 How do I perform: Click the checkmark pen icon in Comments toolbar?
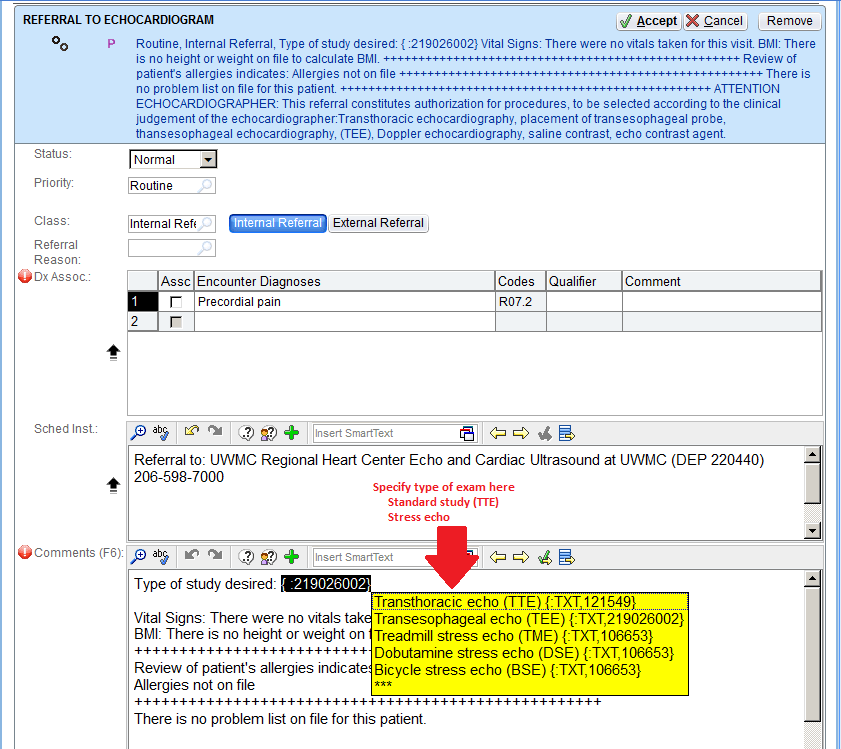tap(544, 557)
